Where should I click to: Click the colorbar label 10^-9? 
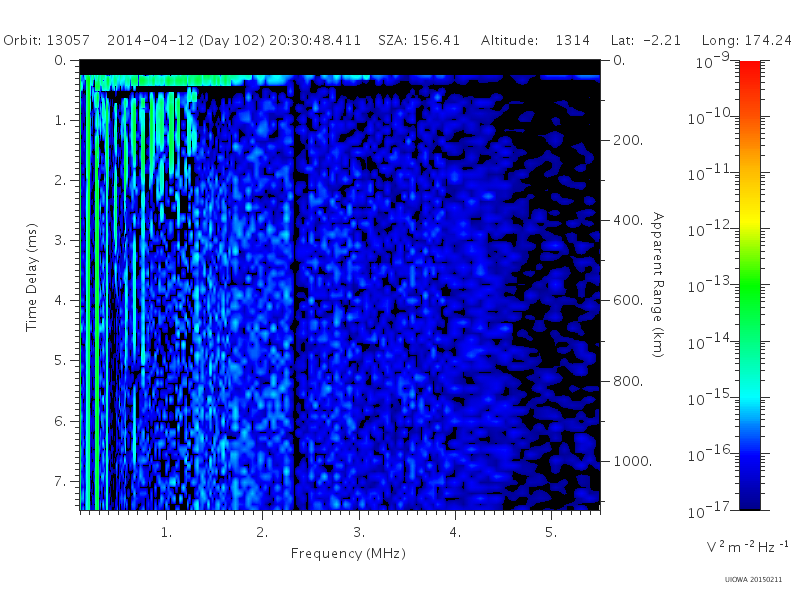pos(714,61)
